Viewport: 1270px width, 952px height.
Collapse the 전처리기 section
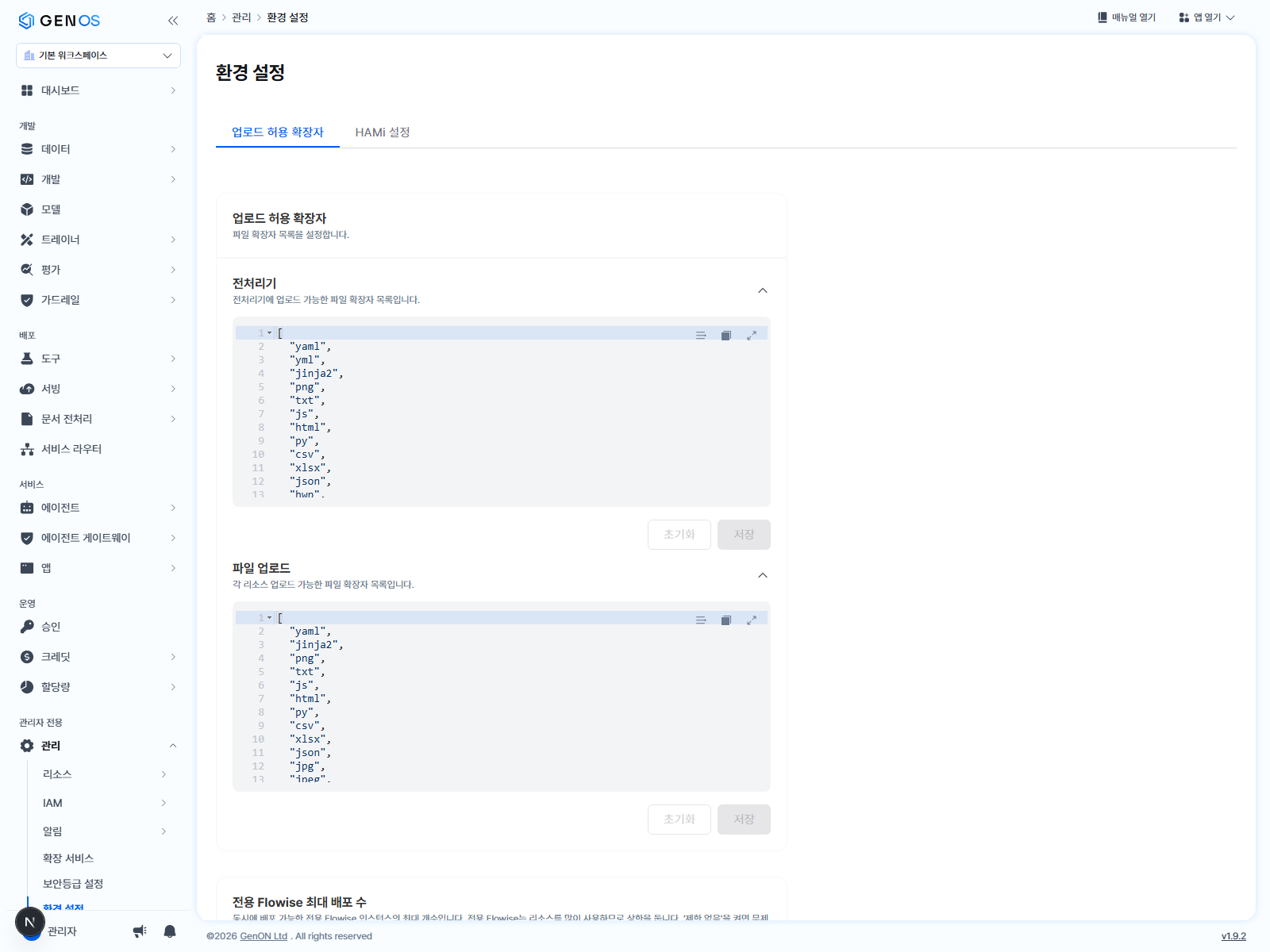pyautogui.click(x=763, y=290)
